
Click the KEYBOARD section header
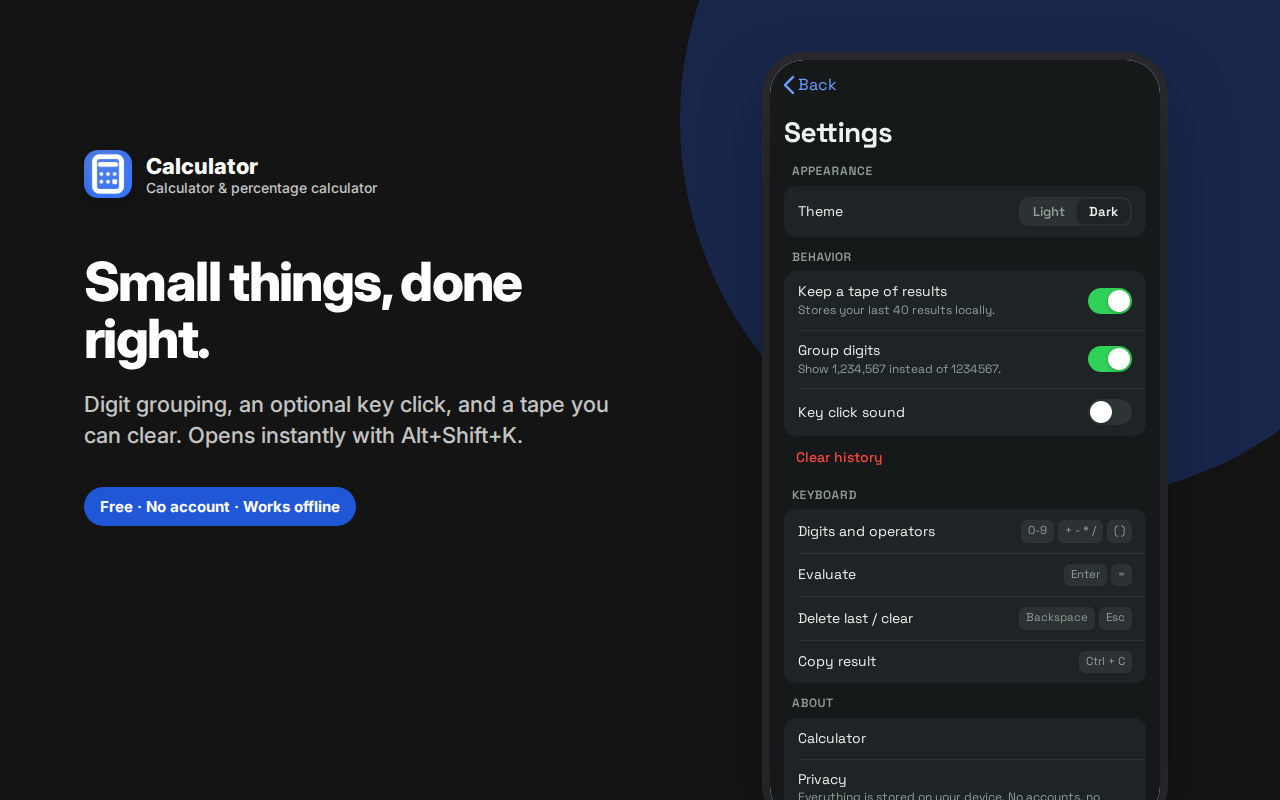click(824, 495)
